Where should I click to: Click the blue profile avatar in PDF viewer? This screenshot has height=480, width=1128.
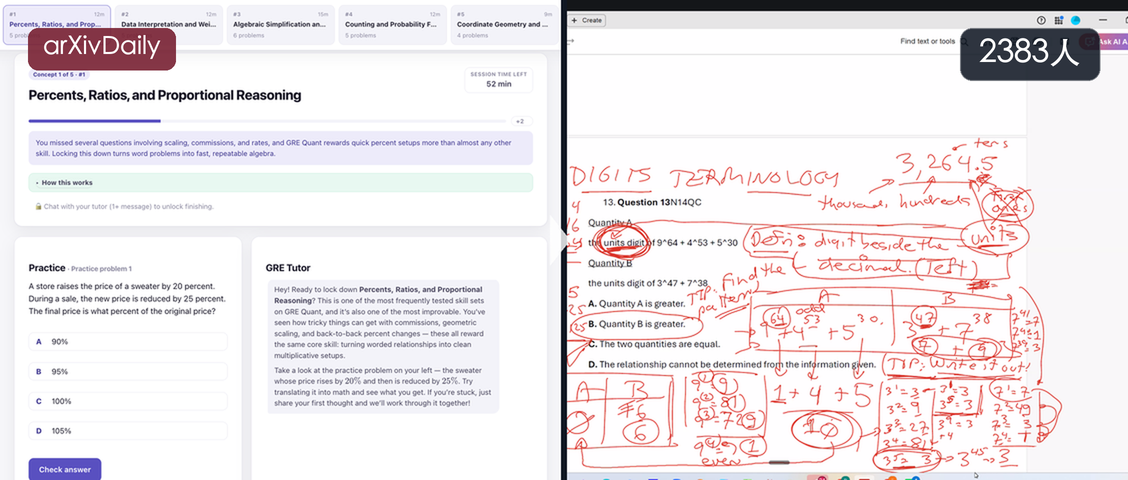[1075, 20]
